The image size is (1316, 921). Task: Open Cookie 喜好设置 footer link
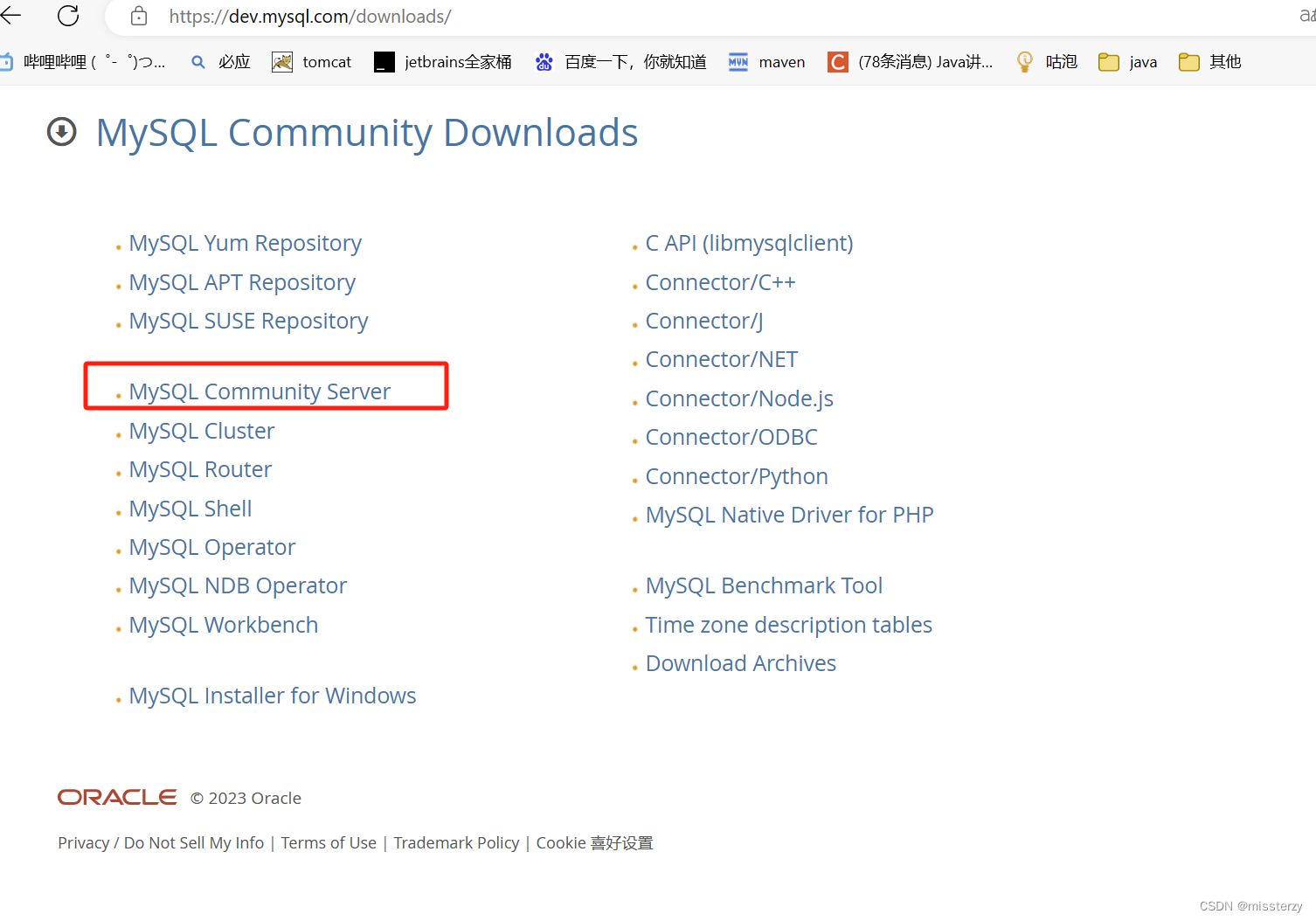point(594,843)
